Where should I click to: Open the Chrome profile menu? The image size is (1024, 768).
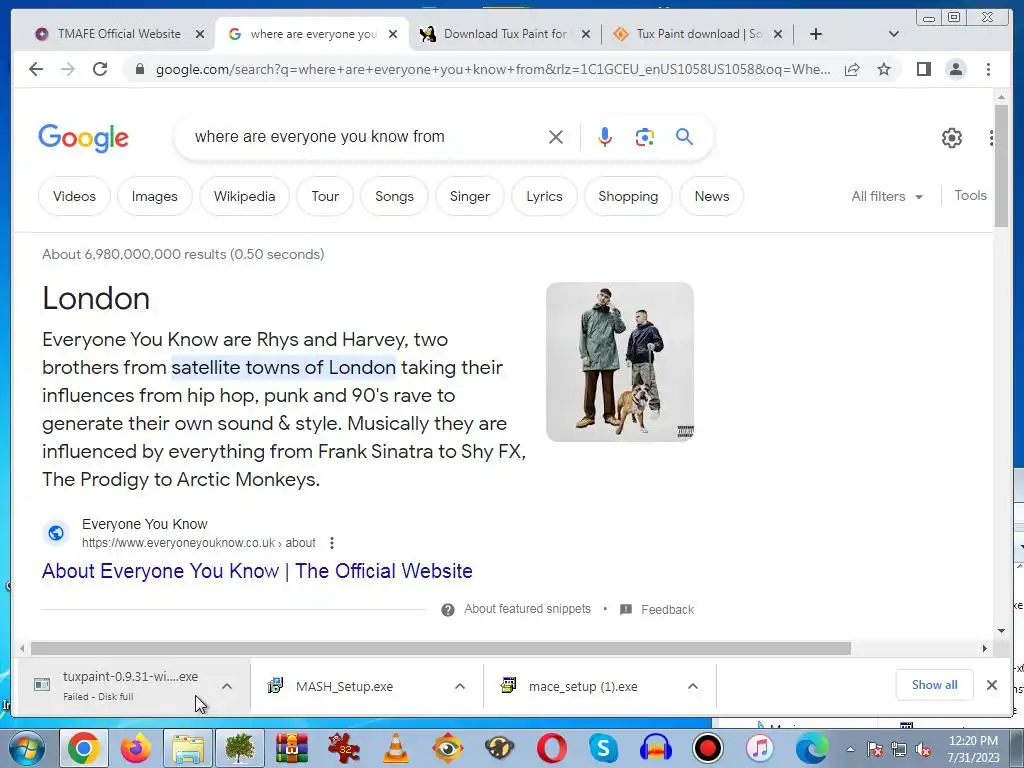pos(956,69)
